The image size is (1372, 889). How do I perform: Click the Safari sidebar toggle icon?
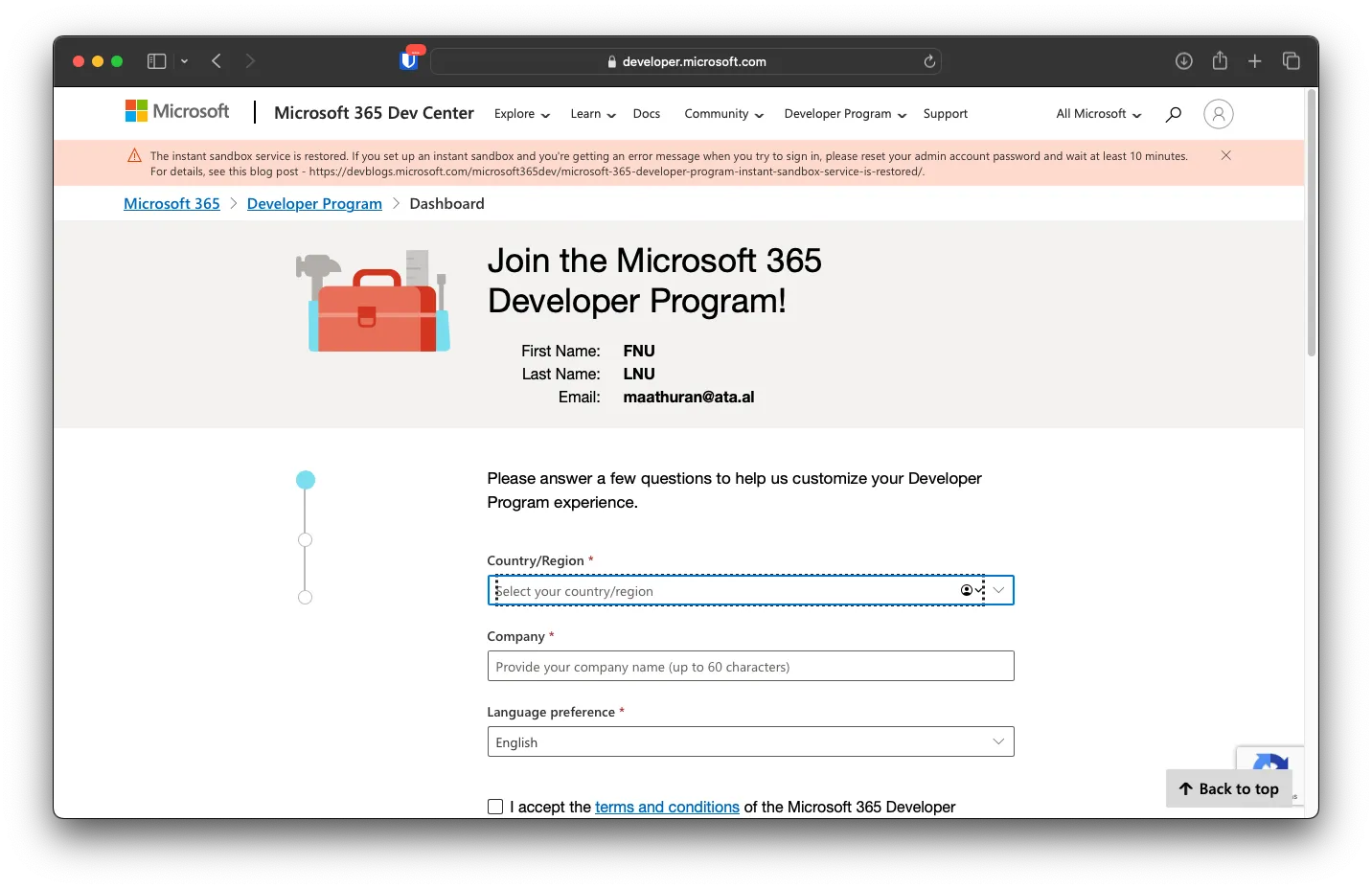pos(156,61)
